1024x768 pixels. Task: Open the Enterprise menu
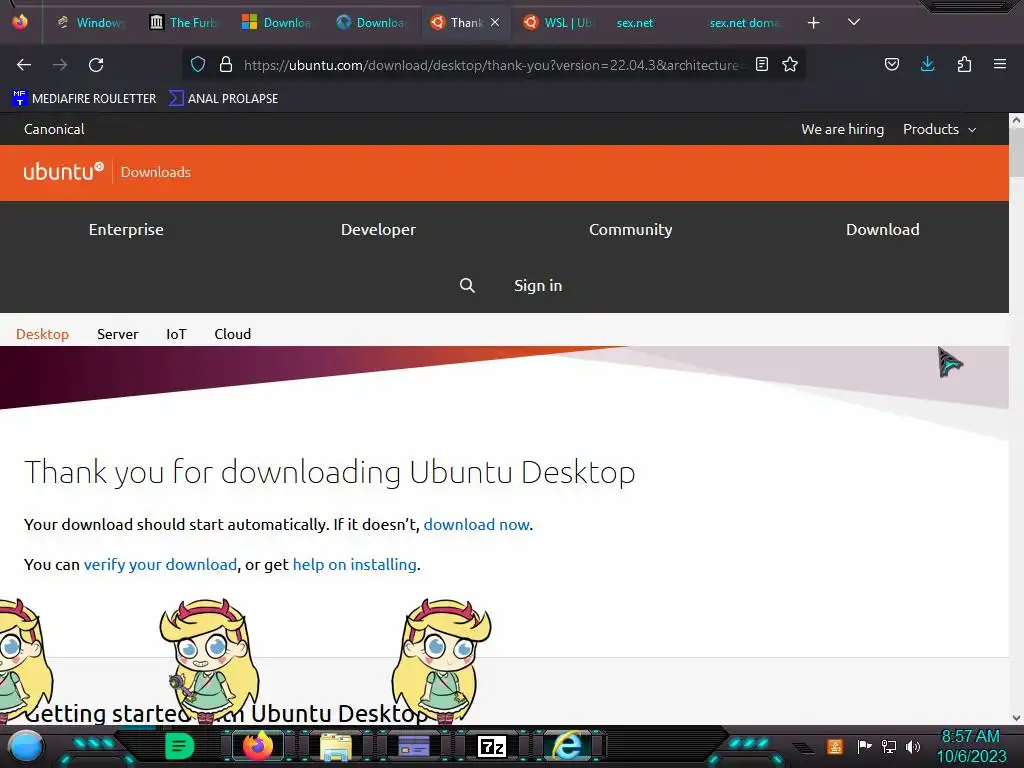[x=126, y=229]
